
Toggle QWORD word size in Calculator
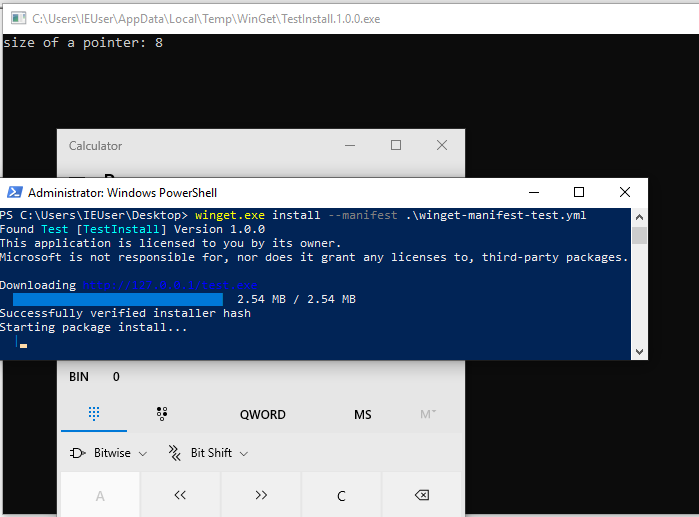[x=263, y=414]
